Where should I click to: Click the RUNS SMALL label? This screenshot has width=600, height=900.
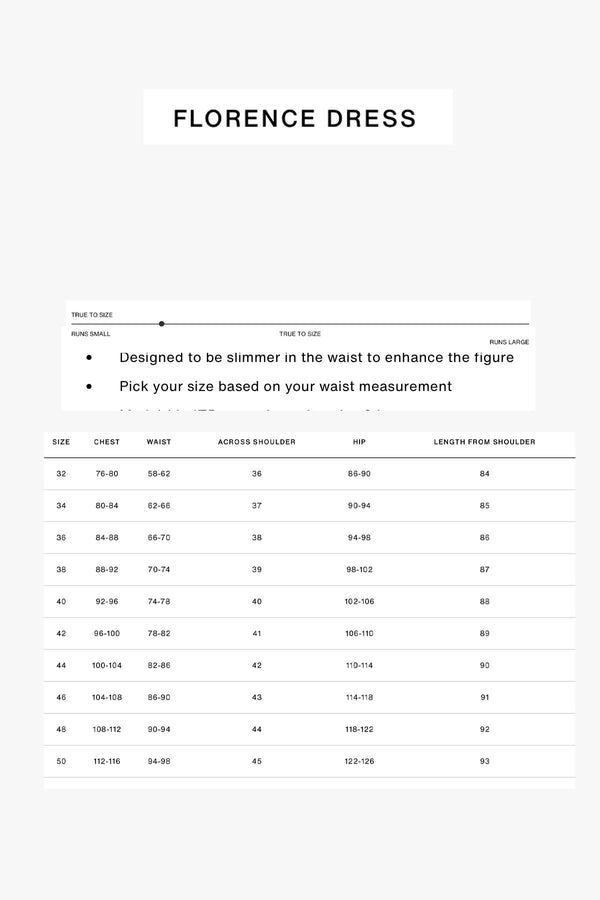click(91, 334)
